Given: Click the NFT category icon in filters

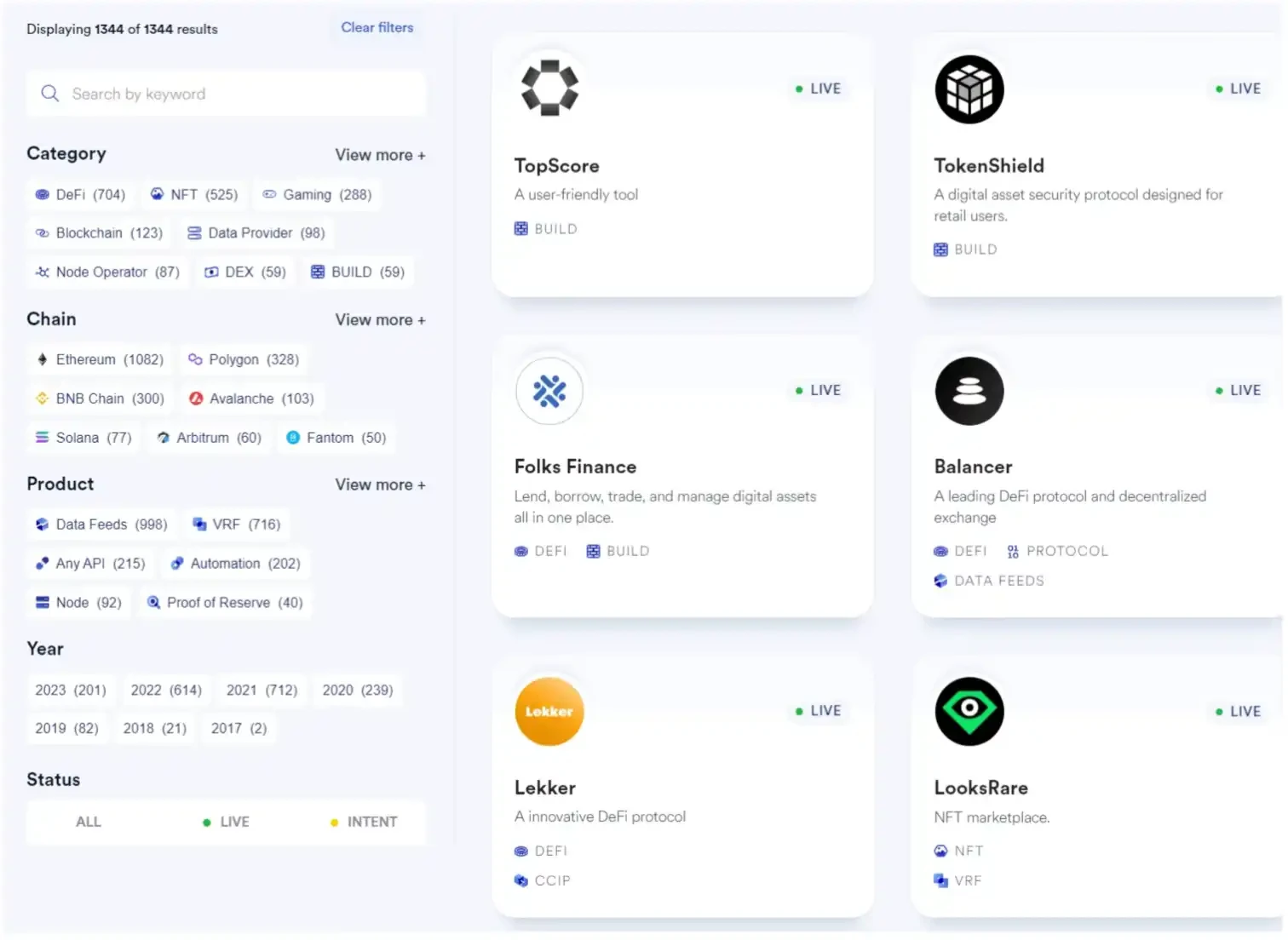Looking at the screenshot, I should (157, 194).
